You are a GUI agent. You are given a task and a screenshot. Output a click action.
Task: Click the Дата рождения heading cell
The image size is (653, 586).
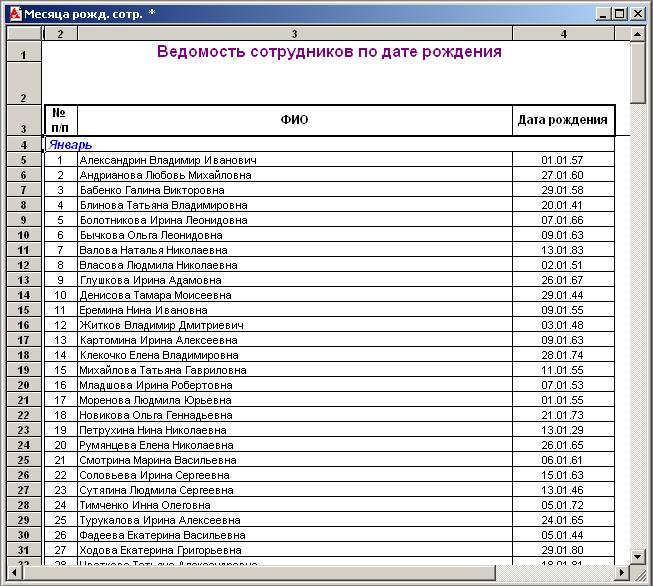[563, 120]
